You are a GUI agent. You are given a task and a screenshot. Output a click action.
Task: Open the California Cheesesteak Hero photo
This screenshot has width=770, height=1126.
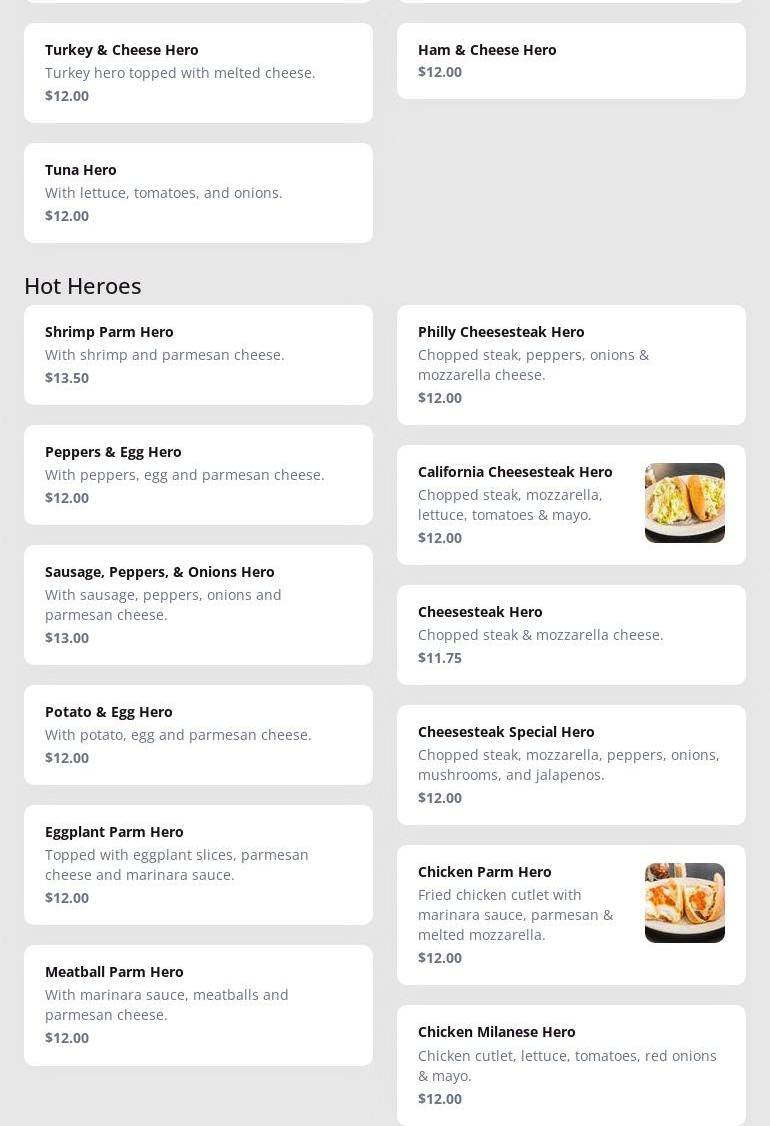(684, 503)
